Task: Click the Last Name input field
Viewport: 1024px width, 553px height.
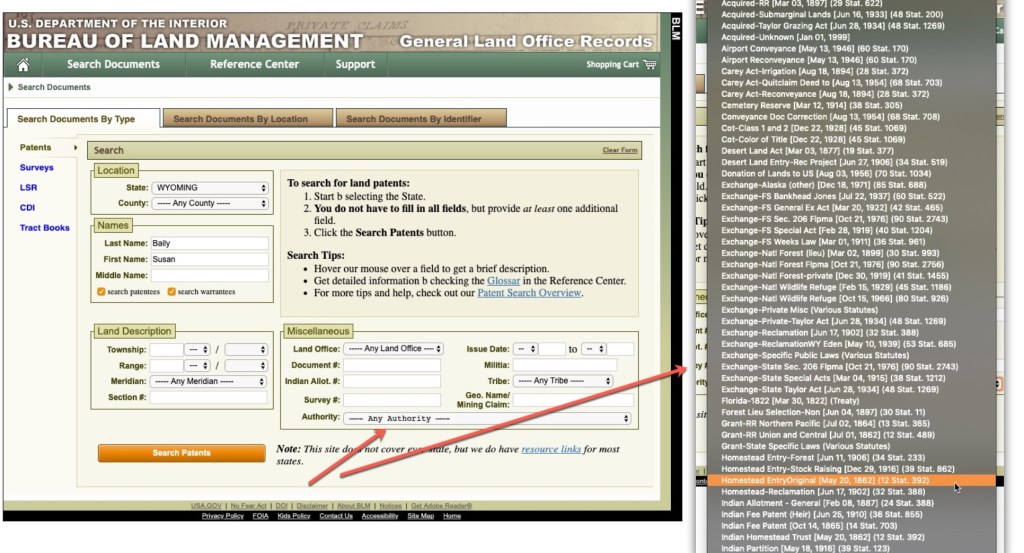Action: (209, 244)
